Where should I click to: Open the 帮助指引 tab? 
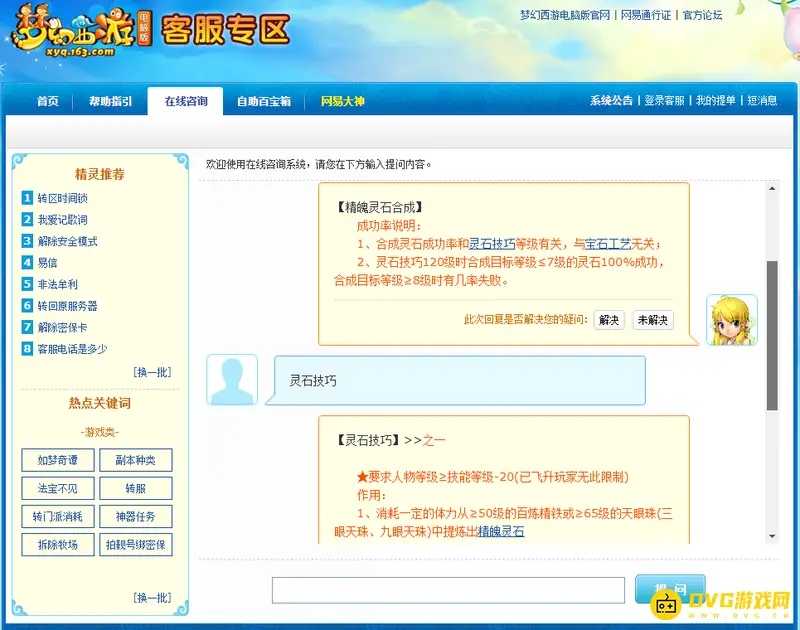(x=110, y=101)
